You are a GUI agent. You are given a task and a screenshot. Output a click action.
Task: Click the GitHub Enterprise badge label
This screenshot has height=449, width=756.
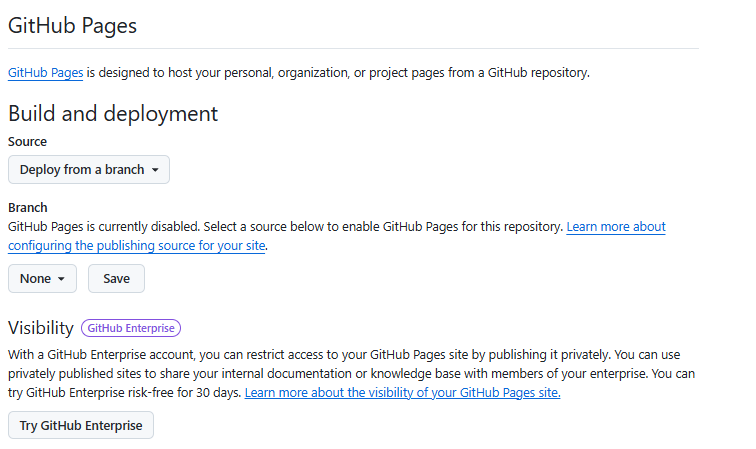(131, 328)
